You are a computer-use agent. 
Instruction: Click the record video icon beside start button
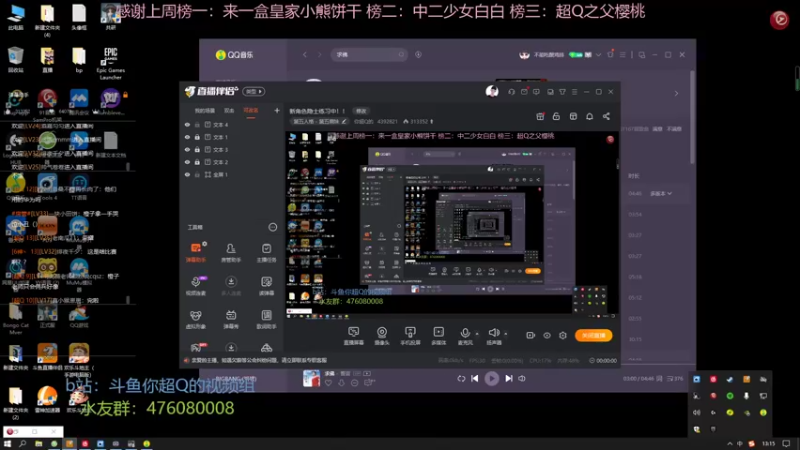tap(531, 335)
